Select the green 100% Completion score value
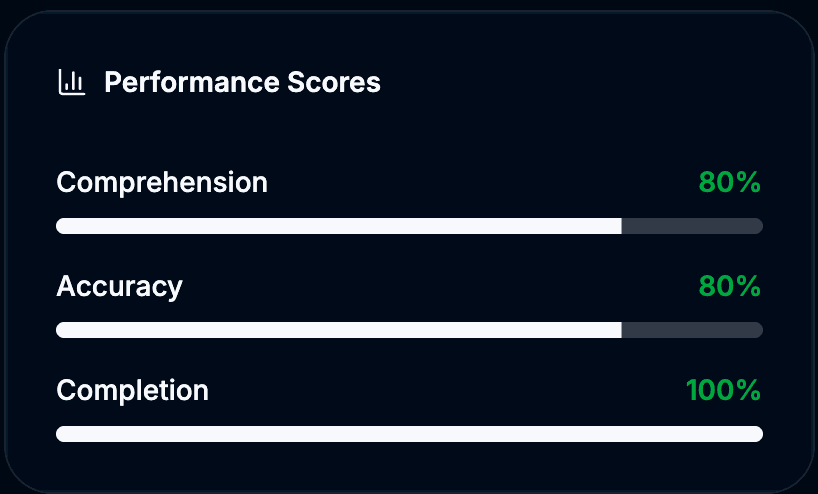Image resolution: width=818 pixels, height=494 pixels. tap(724, 390)
